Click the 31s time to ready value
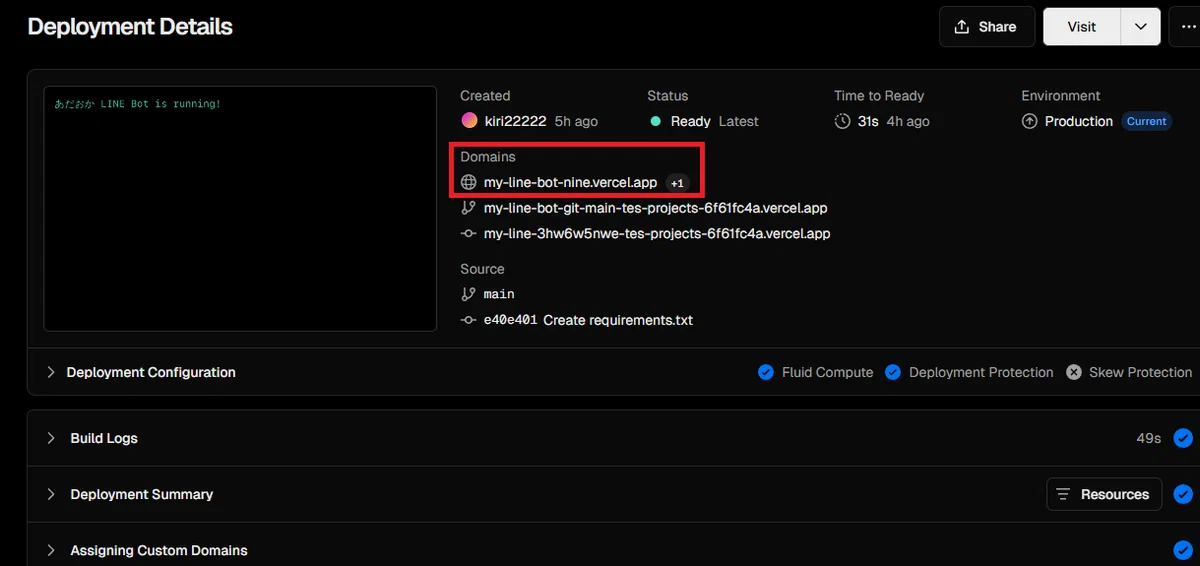The image size is (1200, 566). (868, 121)
